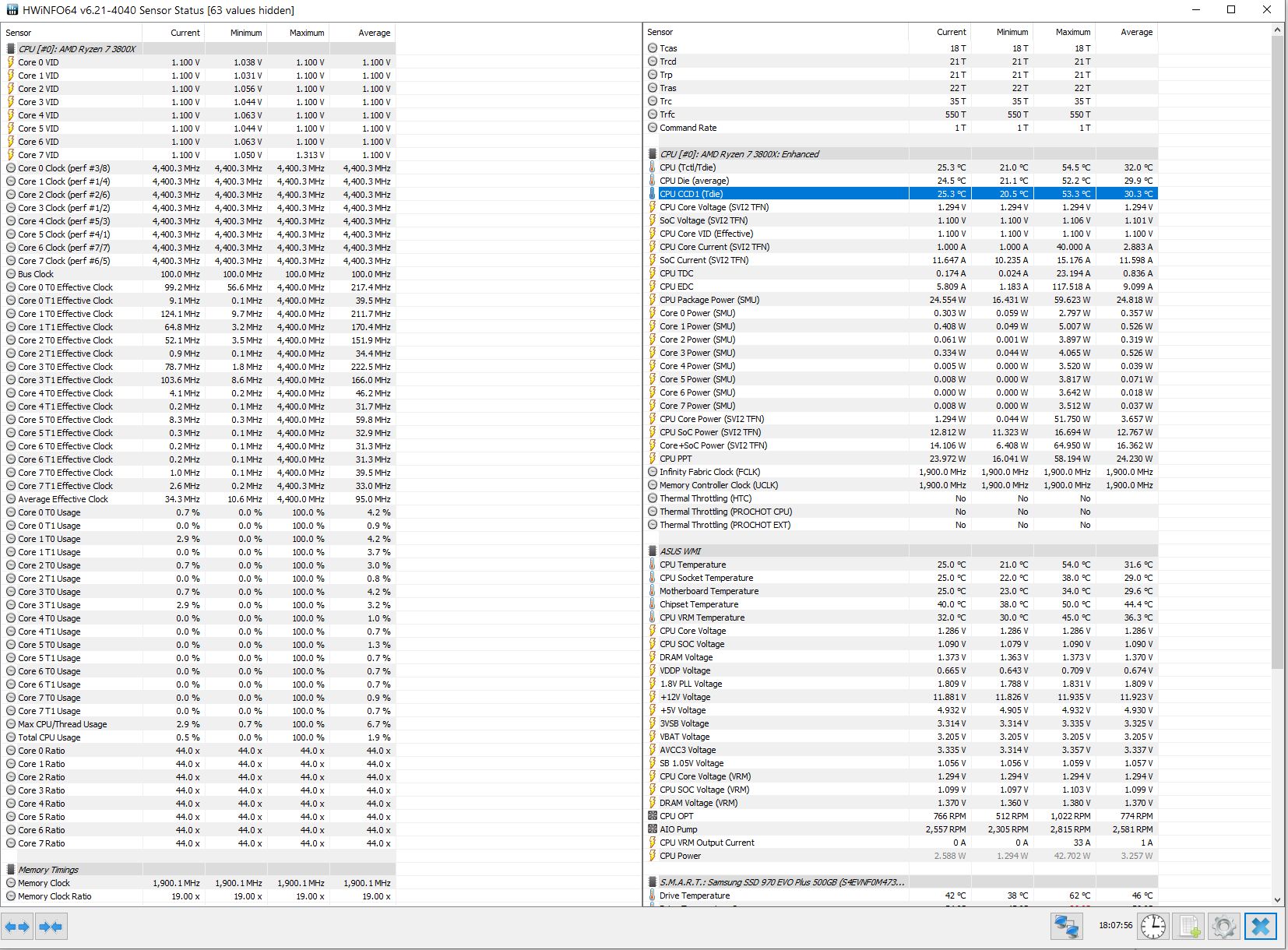The image size is (1288, 950).
Task: Click the AIO Pump fan icon
Action: tap(653, 829)
